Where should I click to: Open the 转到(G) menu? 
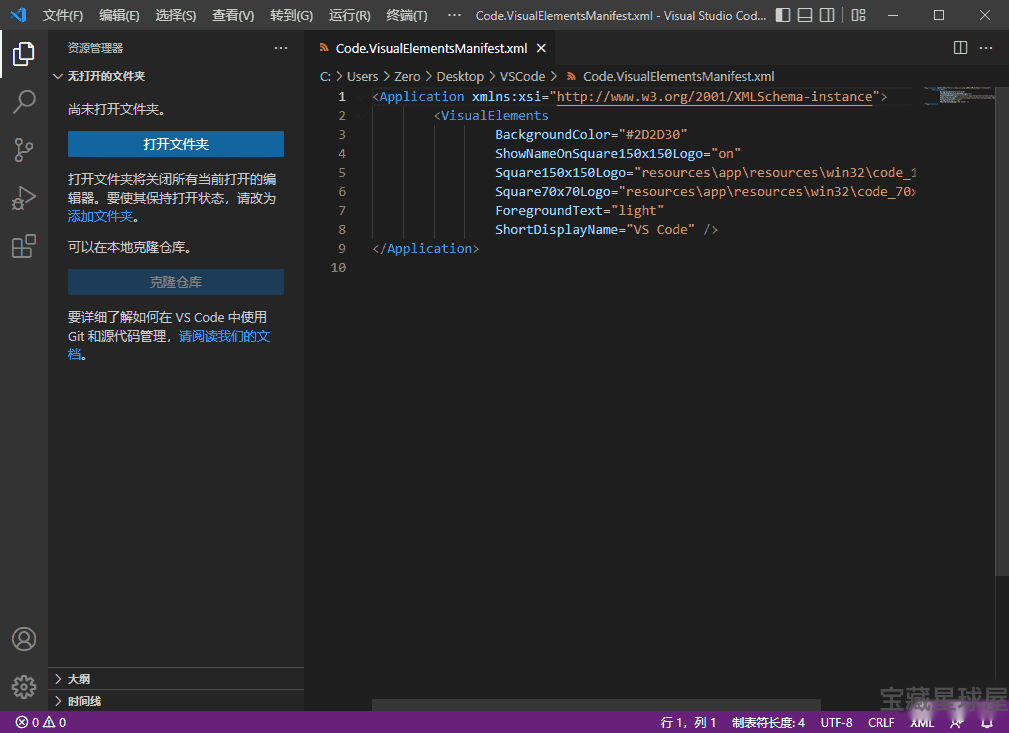292,15
